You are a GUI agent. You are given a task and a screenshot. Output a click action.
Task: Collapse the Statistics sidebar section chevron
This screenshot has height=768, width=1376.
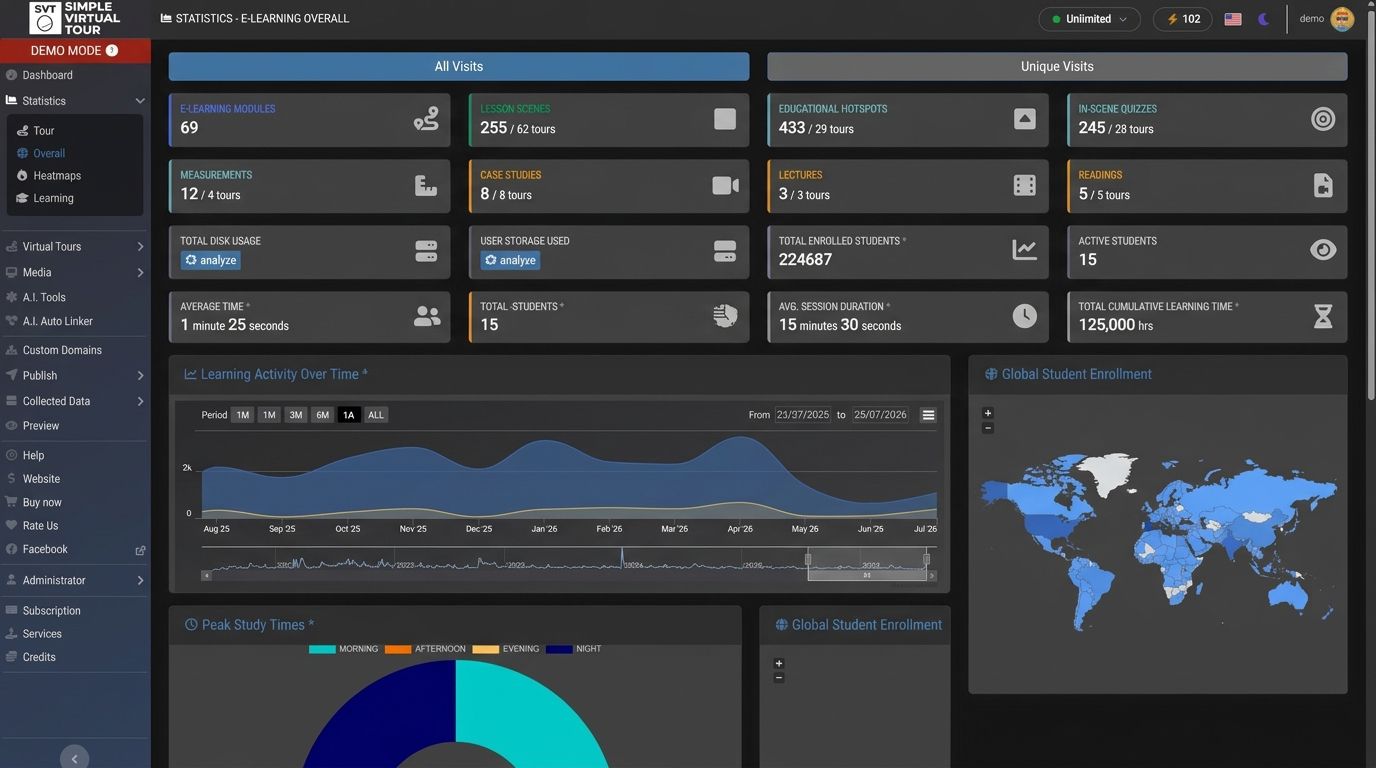140,101
